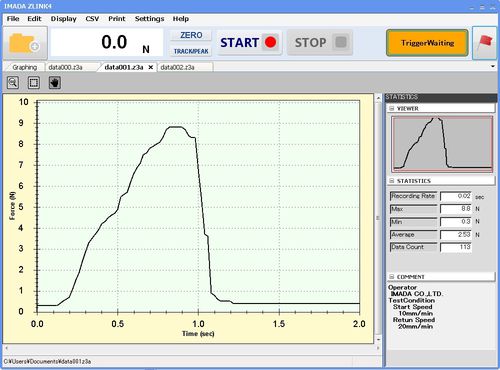The width and height of the screenshot is (500, 370).
Task: Click the Data Count value field
Action: [456, 247]
